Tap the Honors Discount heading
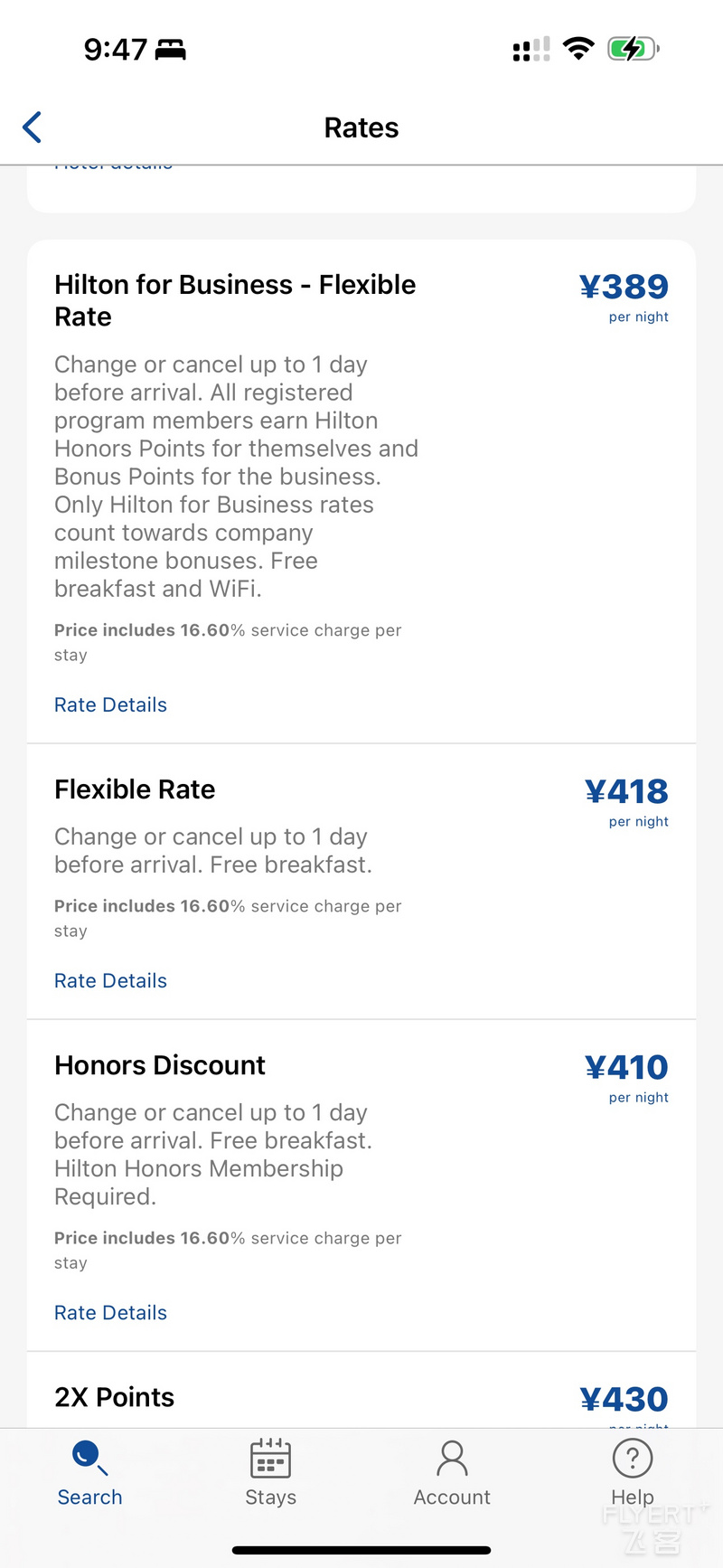Viewport: 723px width, 1568px height. (x=160, y=1065)
